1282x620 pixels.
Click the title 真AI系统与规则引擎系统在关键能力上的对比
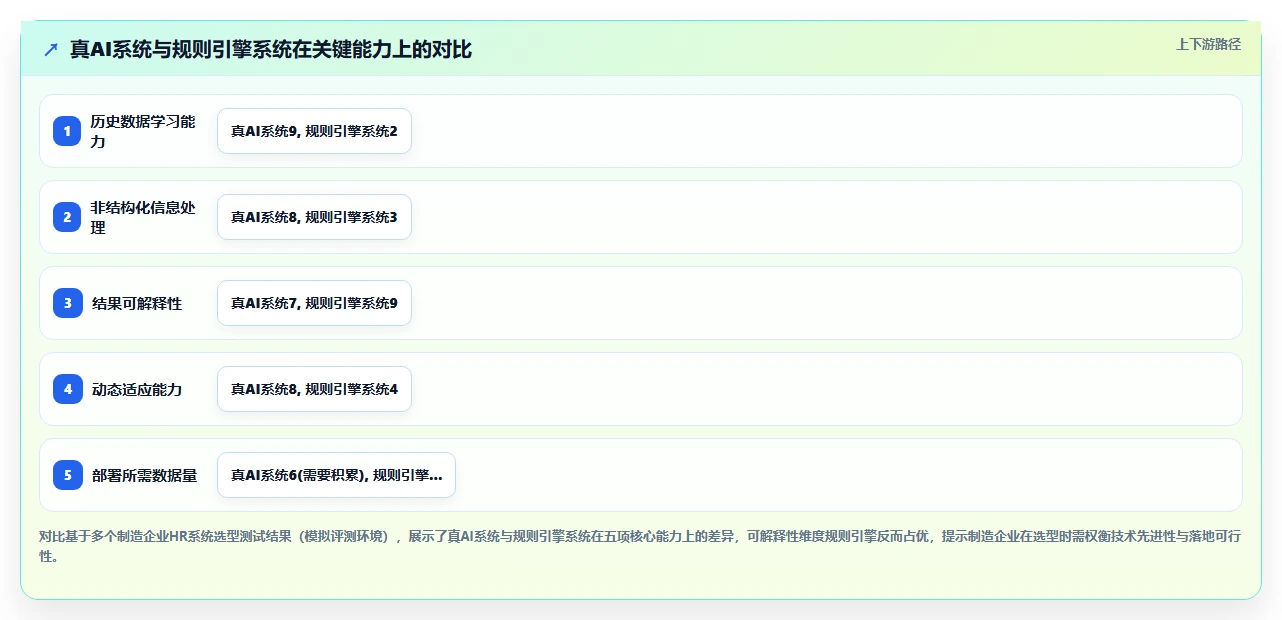(270, 49)
